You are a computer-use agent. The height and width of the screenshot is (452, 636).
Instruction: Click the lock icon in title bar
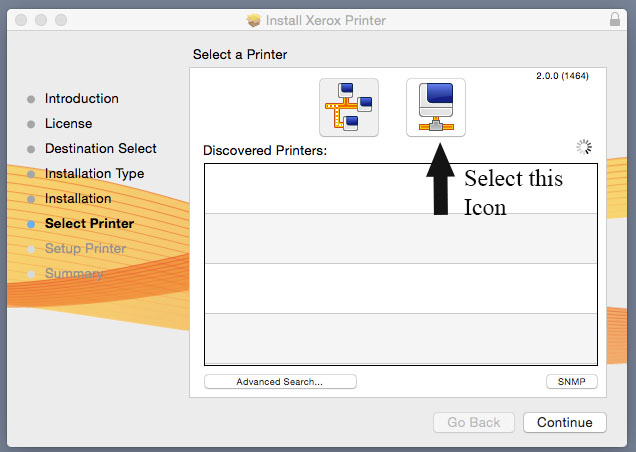click(x=614, y=20)
